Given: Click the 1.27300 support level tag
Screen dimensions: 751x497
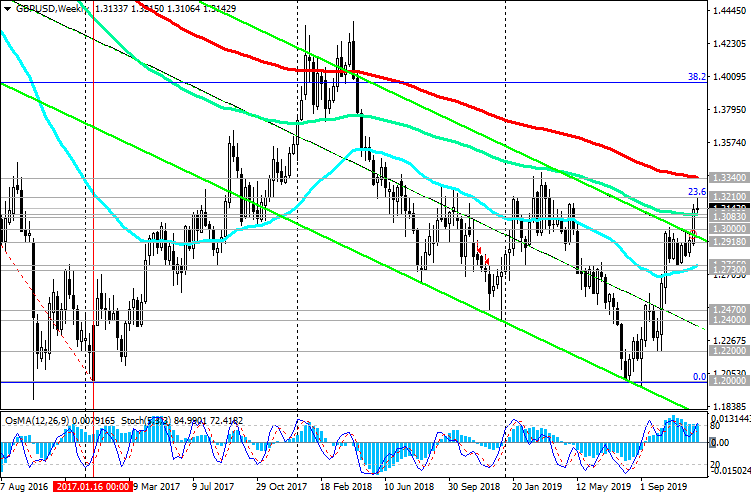Looking at the screenshot, I should point(728,271).
